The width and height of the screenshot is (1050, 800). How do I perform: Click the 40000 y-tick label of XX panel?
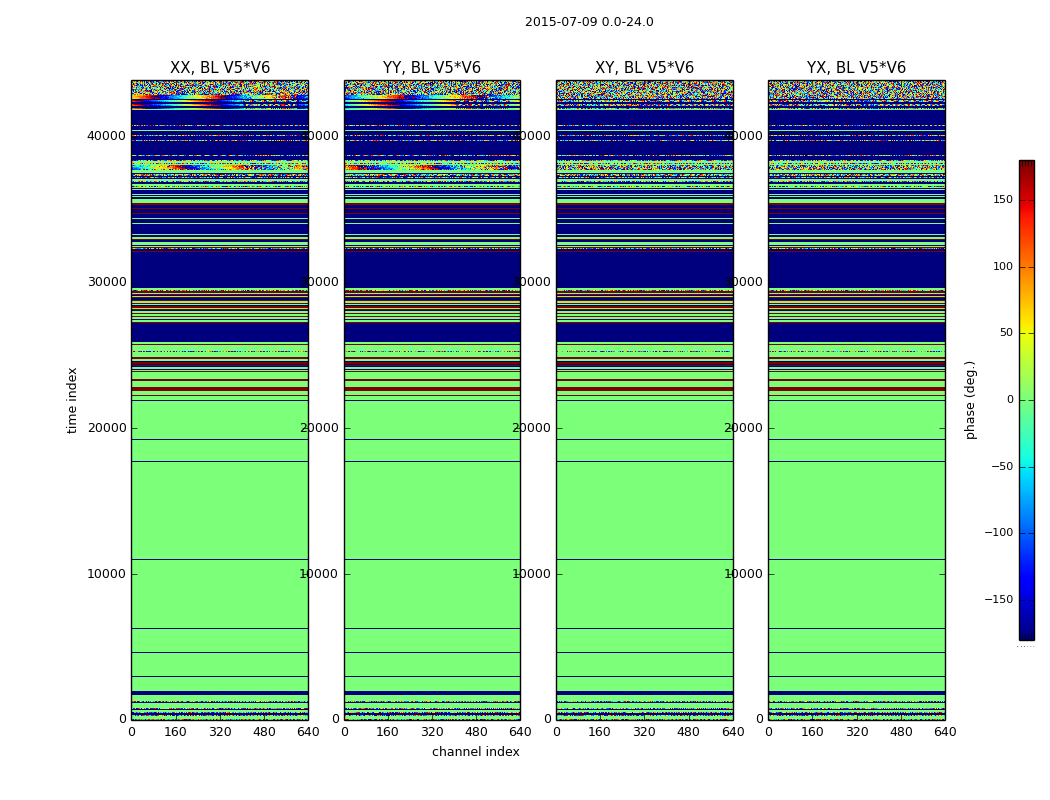pyautogui.click(x=107, y=136)
